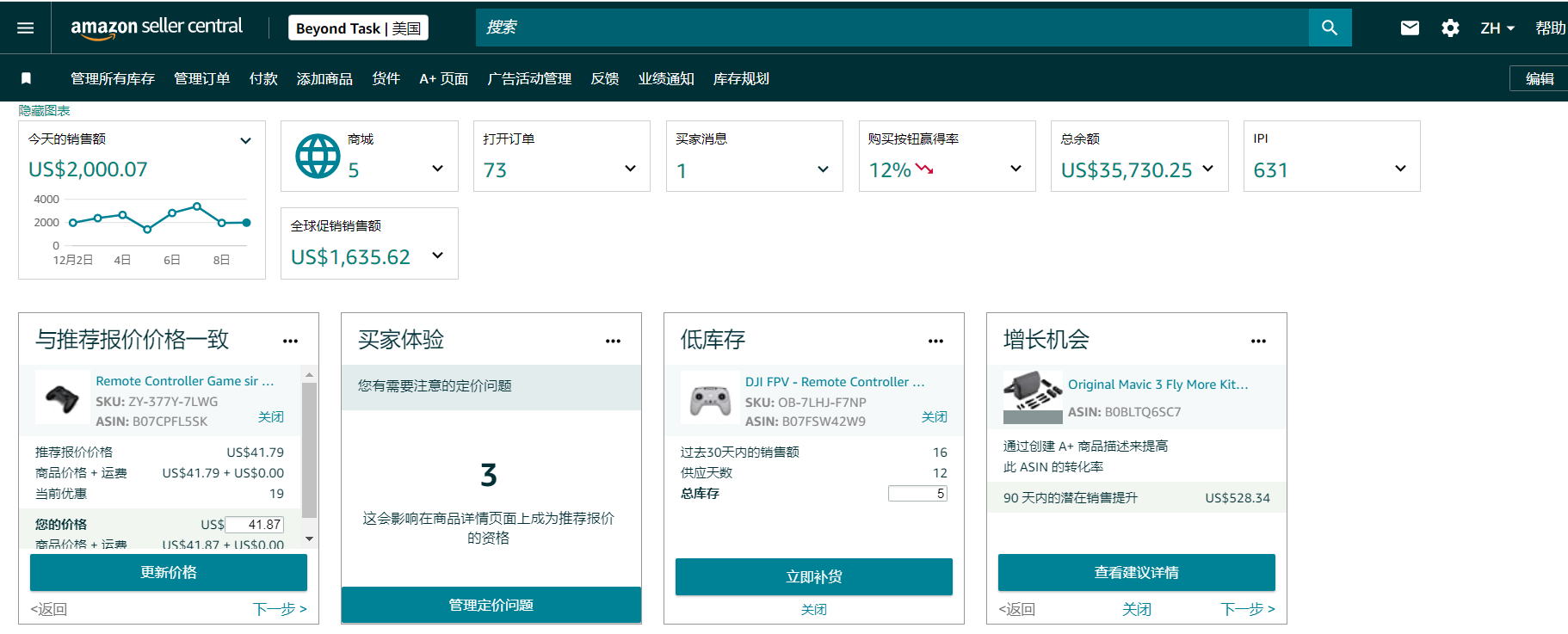Open 管理订单 menu item
Screen dimensions: 1568x634
click(x=202, y=78)
